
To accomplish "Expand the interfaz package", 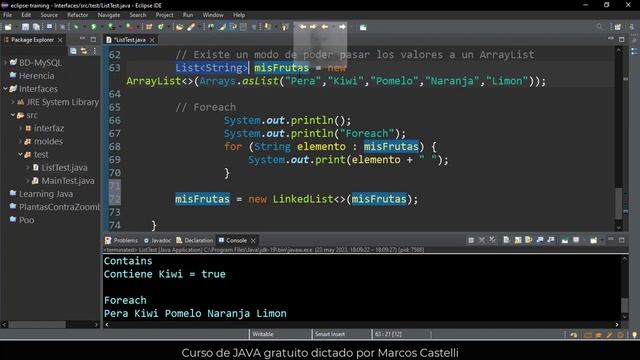I will pyautogui.click(x=20, y=128).
